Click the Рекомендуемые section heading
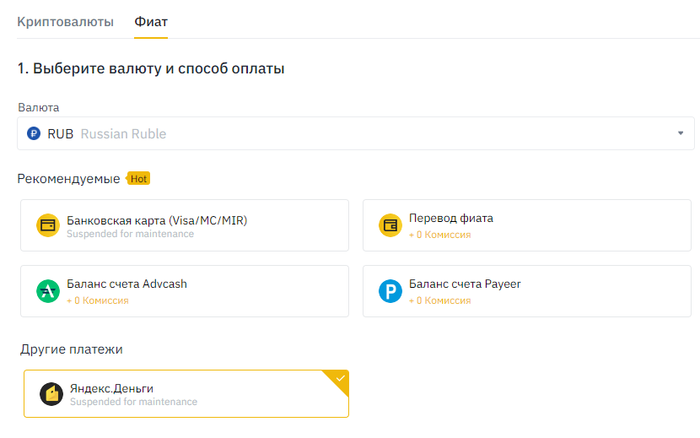 click(x=69, y=178)
